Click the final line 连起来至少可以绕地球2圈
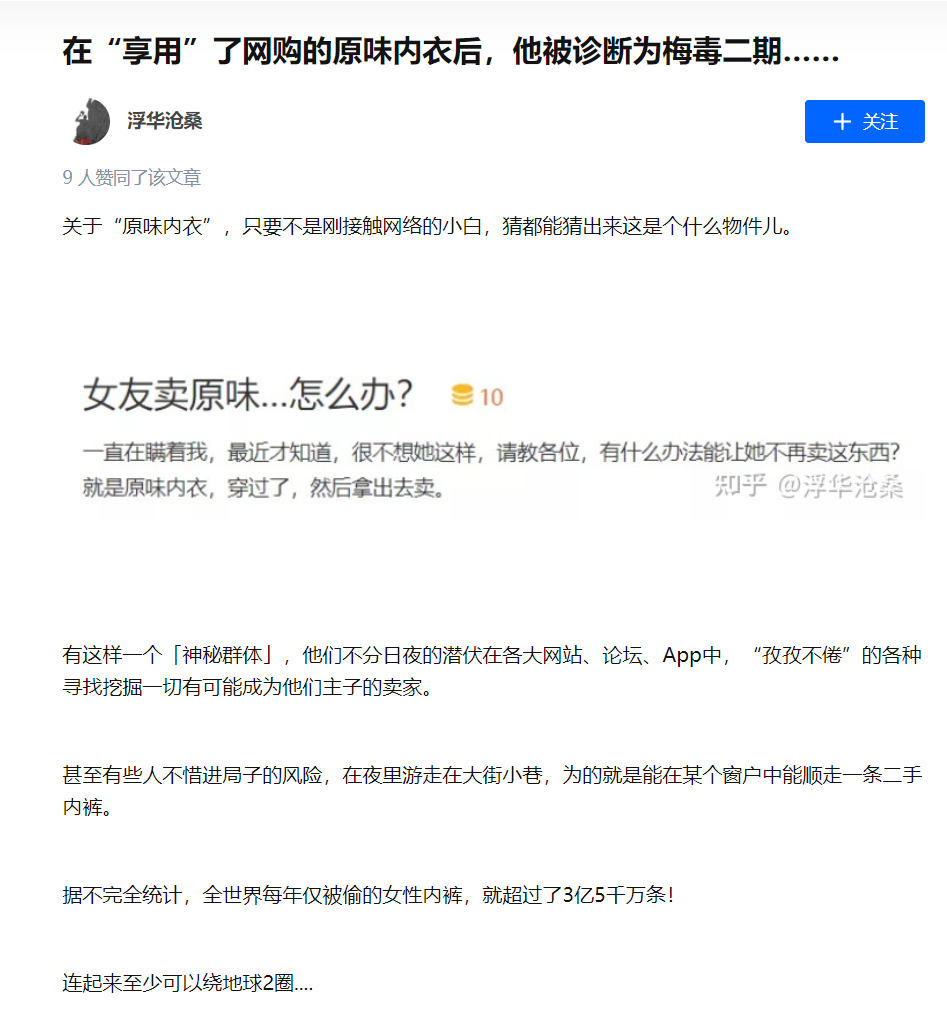Image resolution: width=947 pixels, height=1020 pixels. point(187,982)
